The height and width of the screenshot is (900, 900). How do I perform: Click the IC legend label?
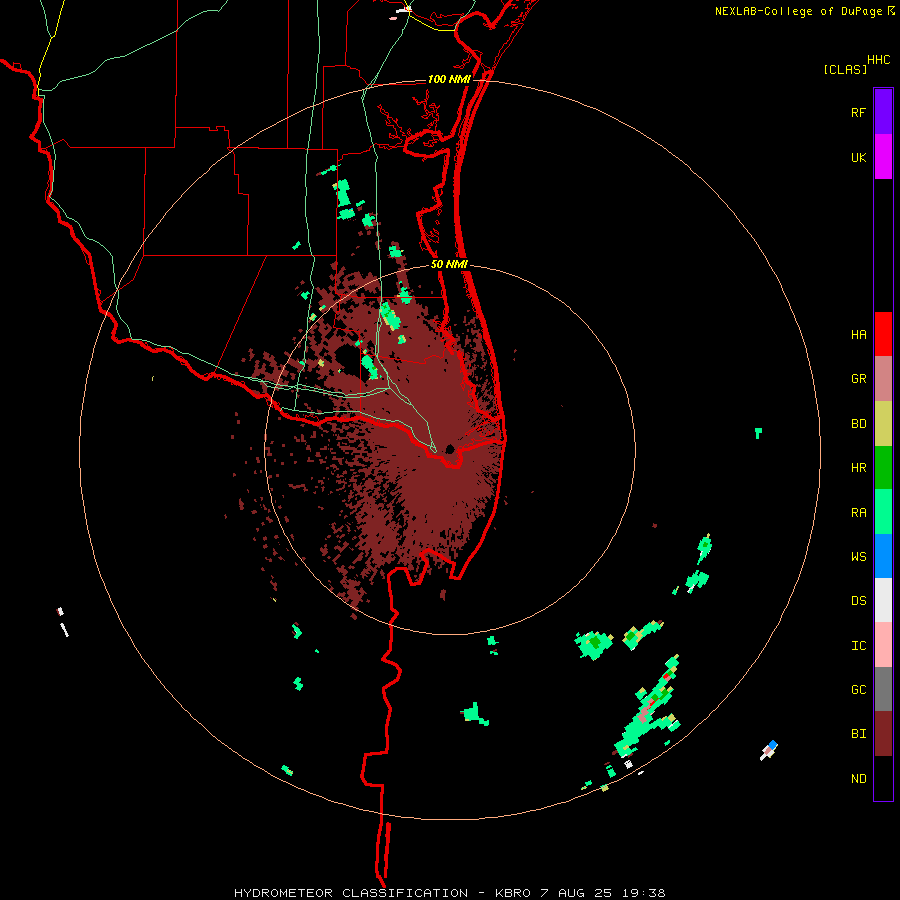858,646
